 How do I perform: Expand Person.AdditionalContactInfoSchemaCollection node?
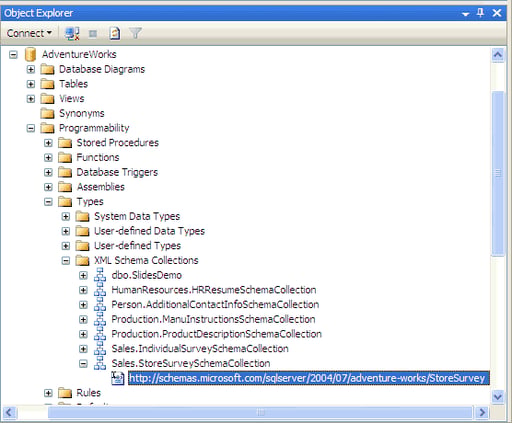click(x=83, y=305)
